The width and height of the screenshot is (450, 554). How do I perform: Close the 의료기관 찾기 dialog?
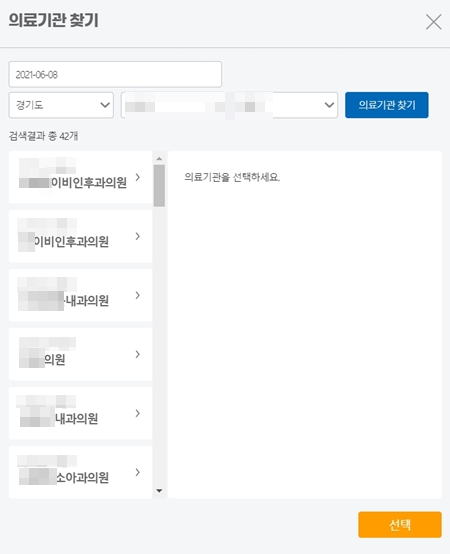tap(433, 22)
